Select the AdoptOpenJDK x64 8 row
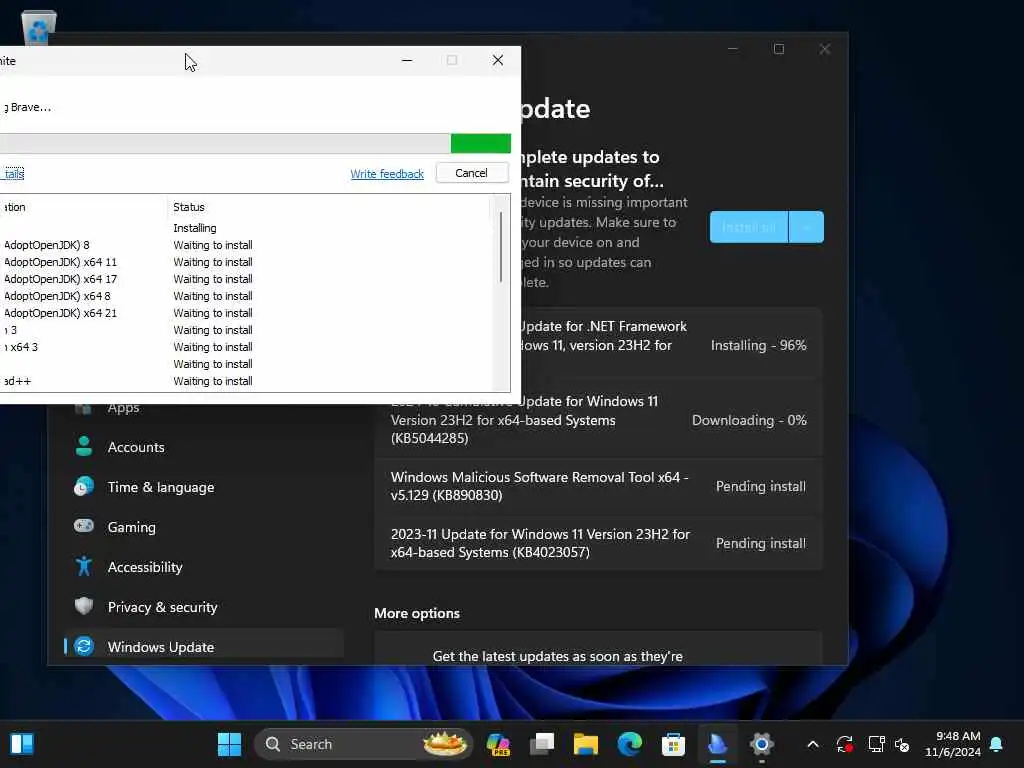The image size is (1024, 768). [x=245, y=296]
